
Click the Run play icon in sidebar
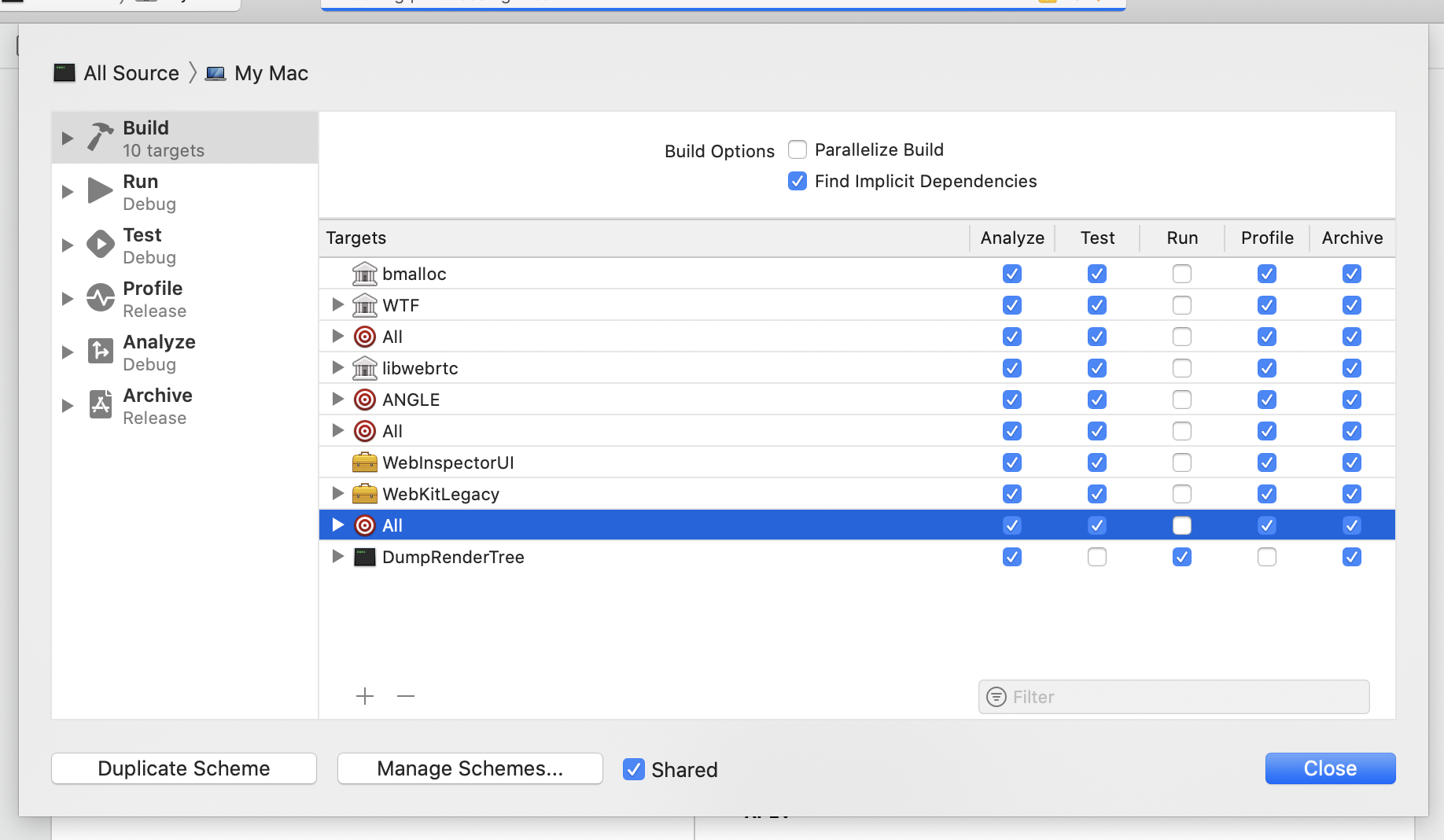(x=99, y=190)
